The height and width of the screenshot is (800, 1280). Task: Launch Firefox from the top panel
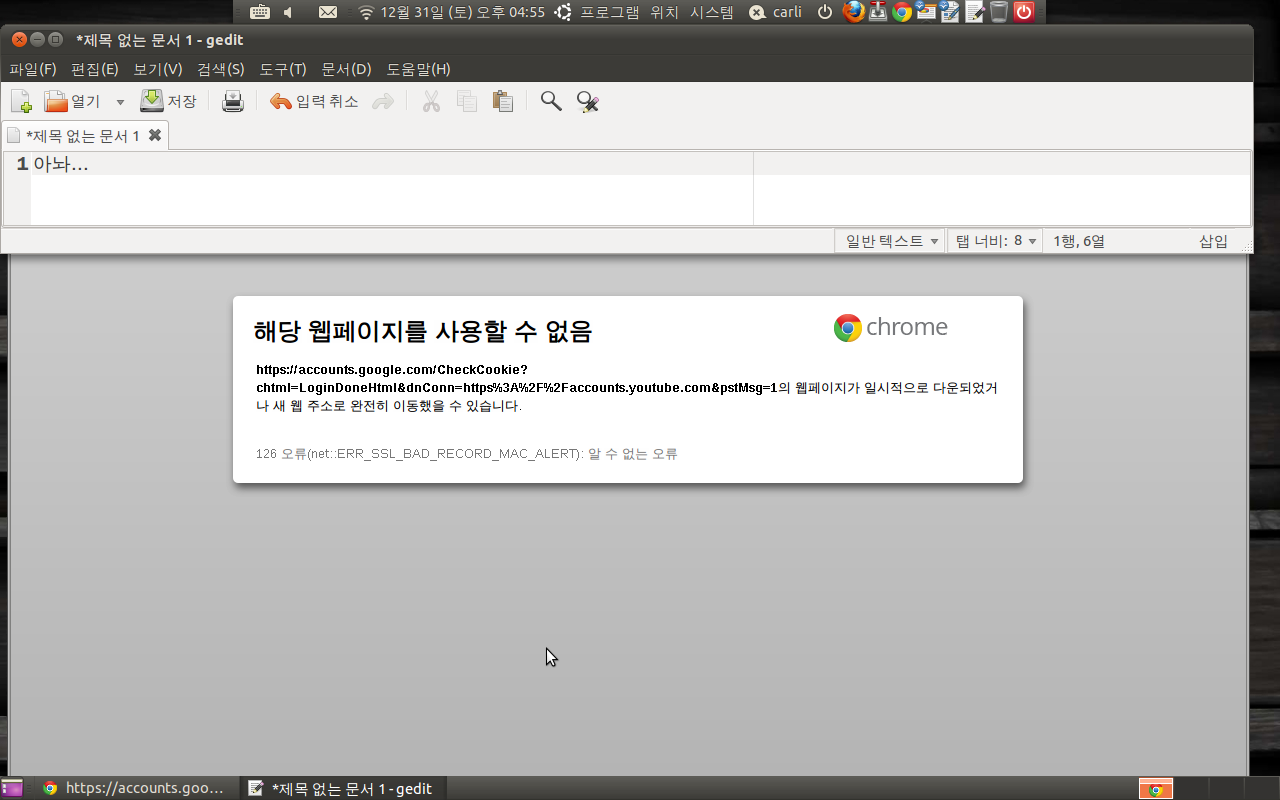point(853,12)
